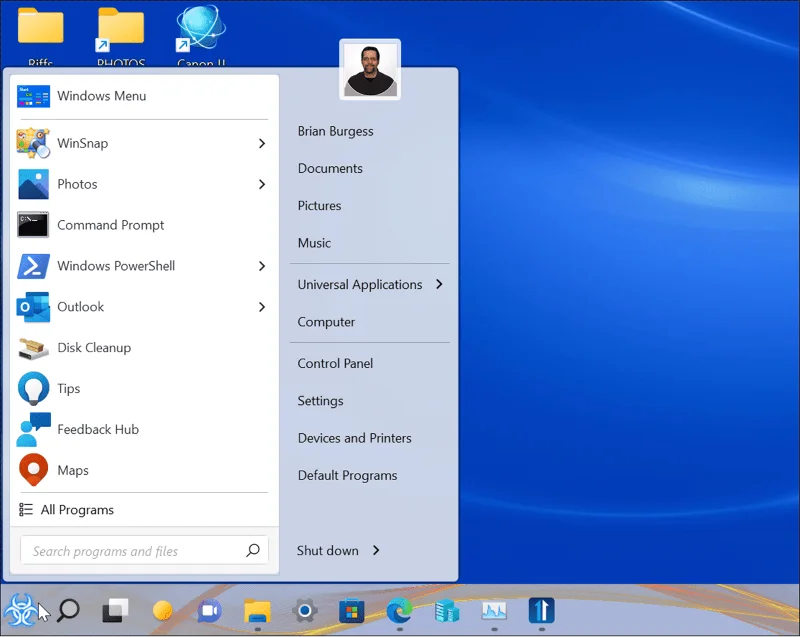800x637 pixels.
Task: Open Computer from the right pane
Action: (326, 322)
